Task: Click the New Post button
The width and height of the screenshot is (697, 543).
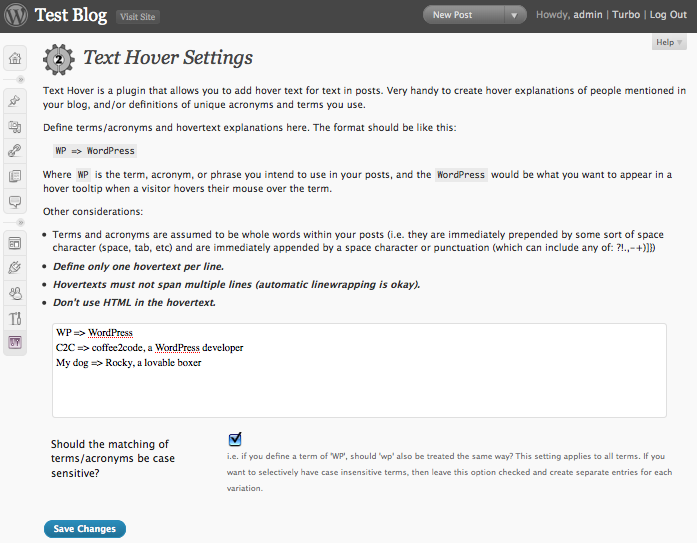Action: (463, 15)
